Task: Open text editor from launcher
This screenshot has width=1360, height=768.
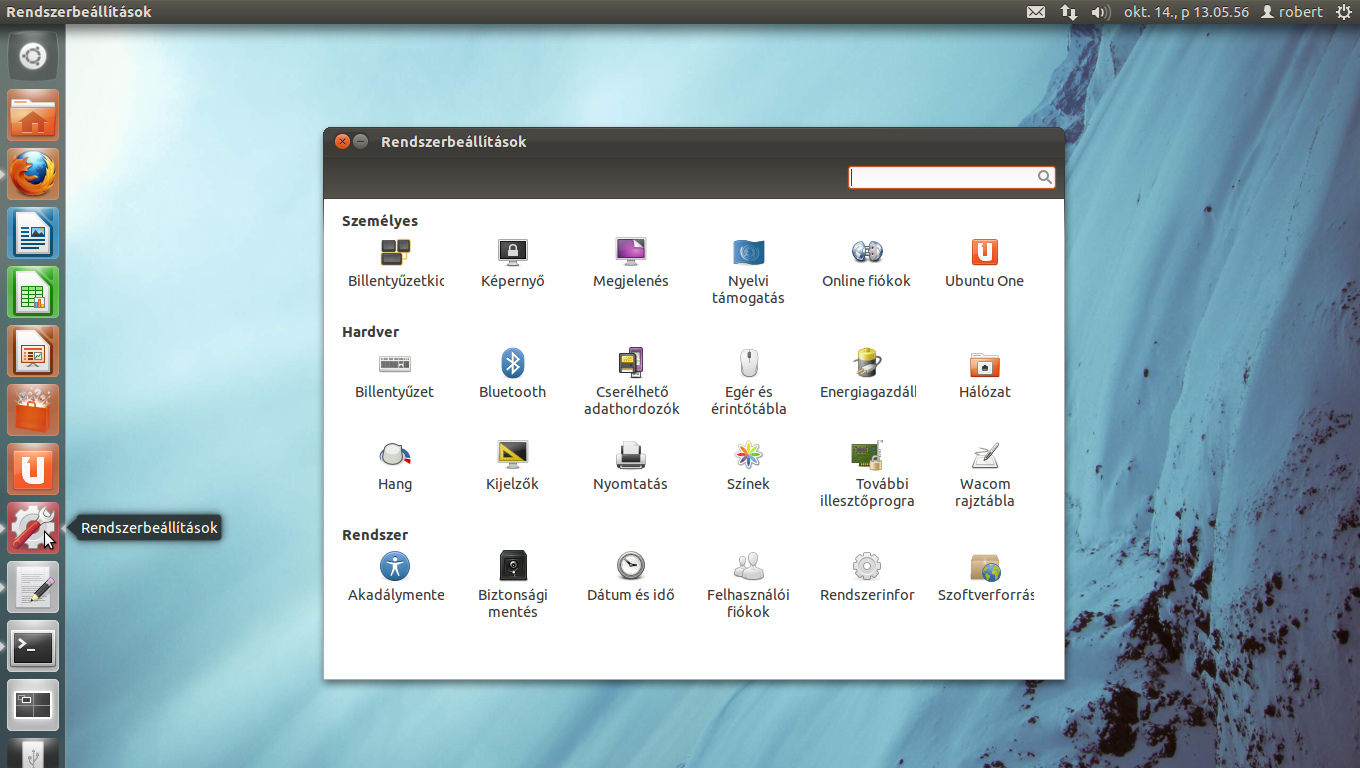Action: pyautogui.click(x=33, y=587)
